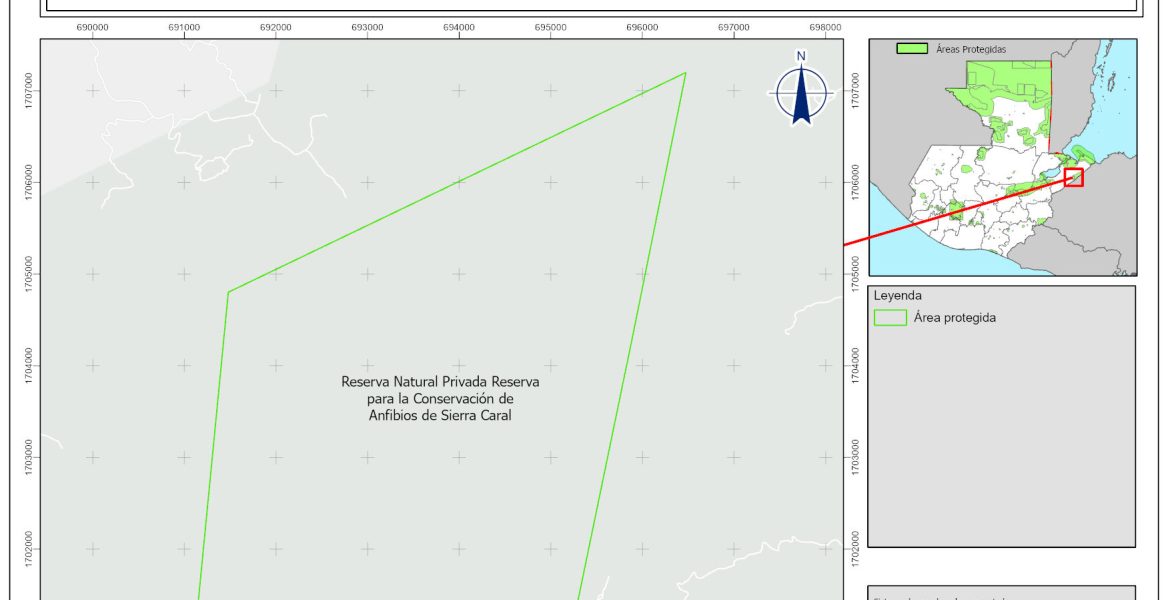The image size is (1170, 600).
Task: Click the north arrow compass symbol
Action: pos(801,91)
